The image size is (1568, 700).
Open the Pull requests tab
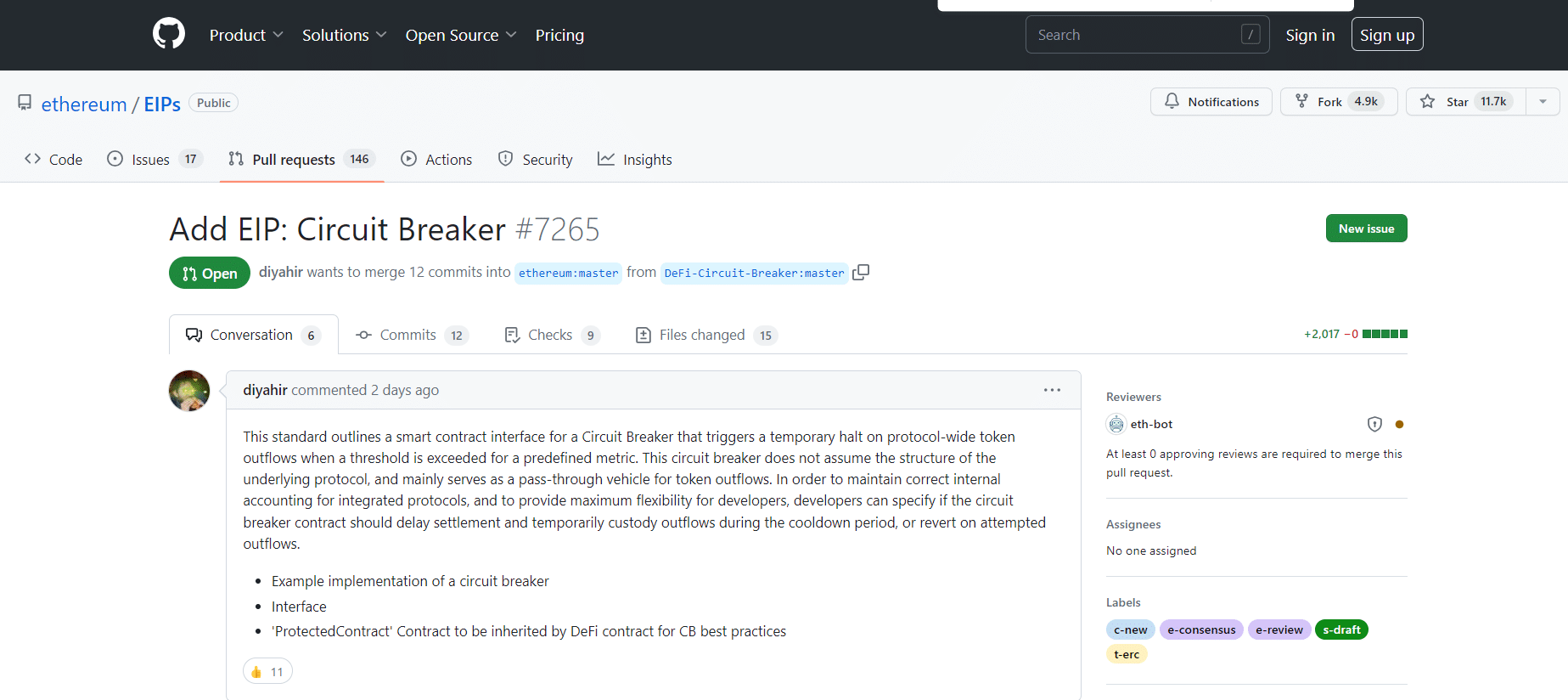click(x=302, y=160)
